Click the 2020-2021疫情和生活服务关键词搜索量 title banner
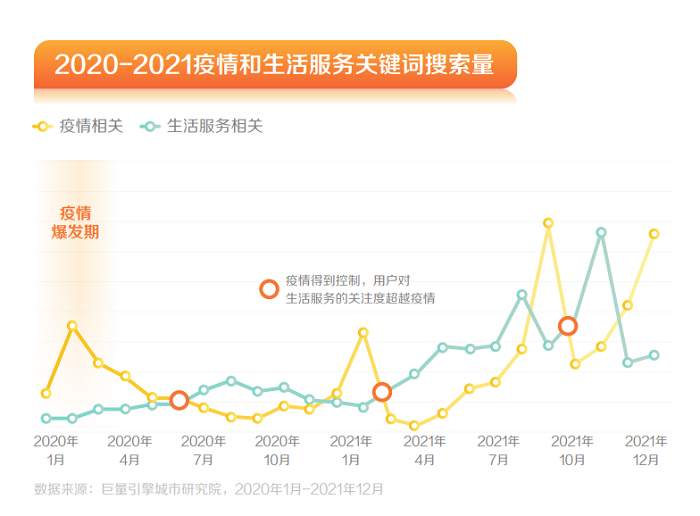700x516 pixels. [x=274, y=65]
